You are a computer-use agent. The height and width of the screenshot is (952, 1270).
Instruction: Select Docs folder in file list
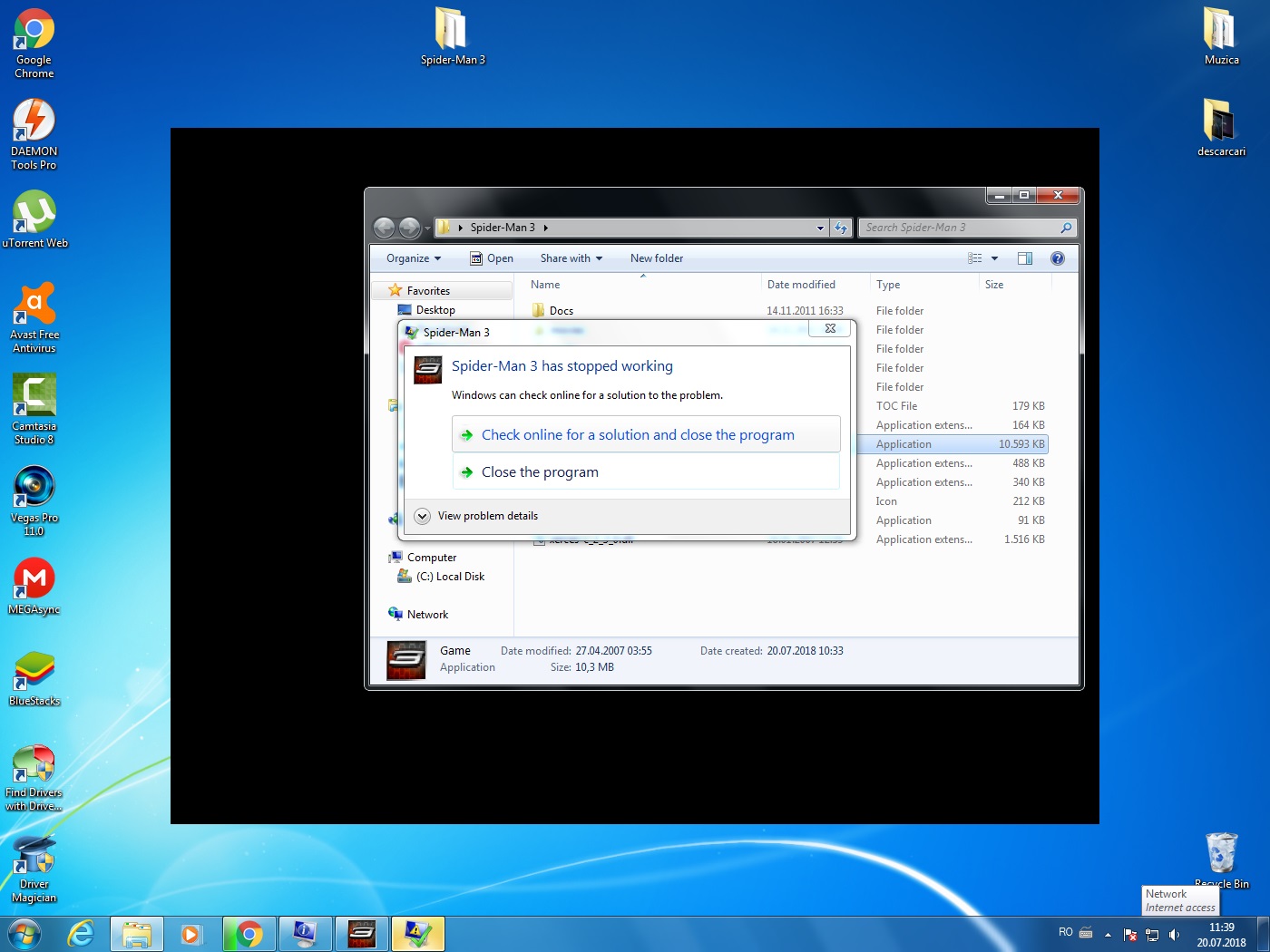[x=562, y=311]
